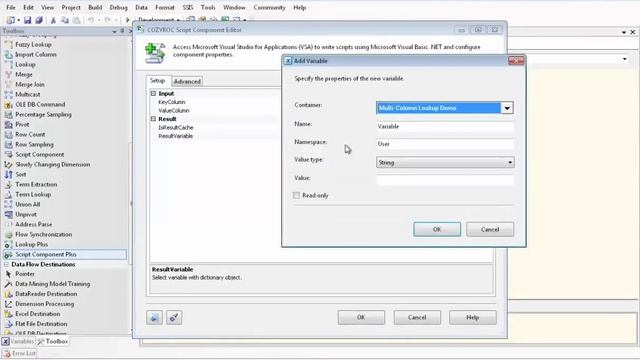Select DataReader Destination toolbox item
Image resolution: width=640 pixels, height=360 pixels.
tap(46, 294)
